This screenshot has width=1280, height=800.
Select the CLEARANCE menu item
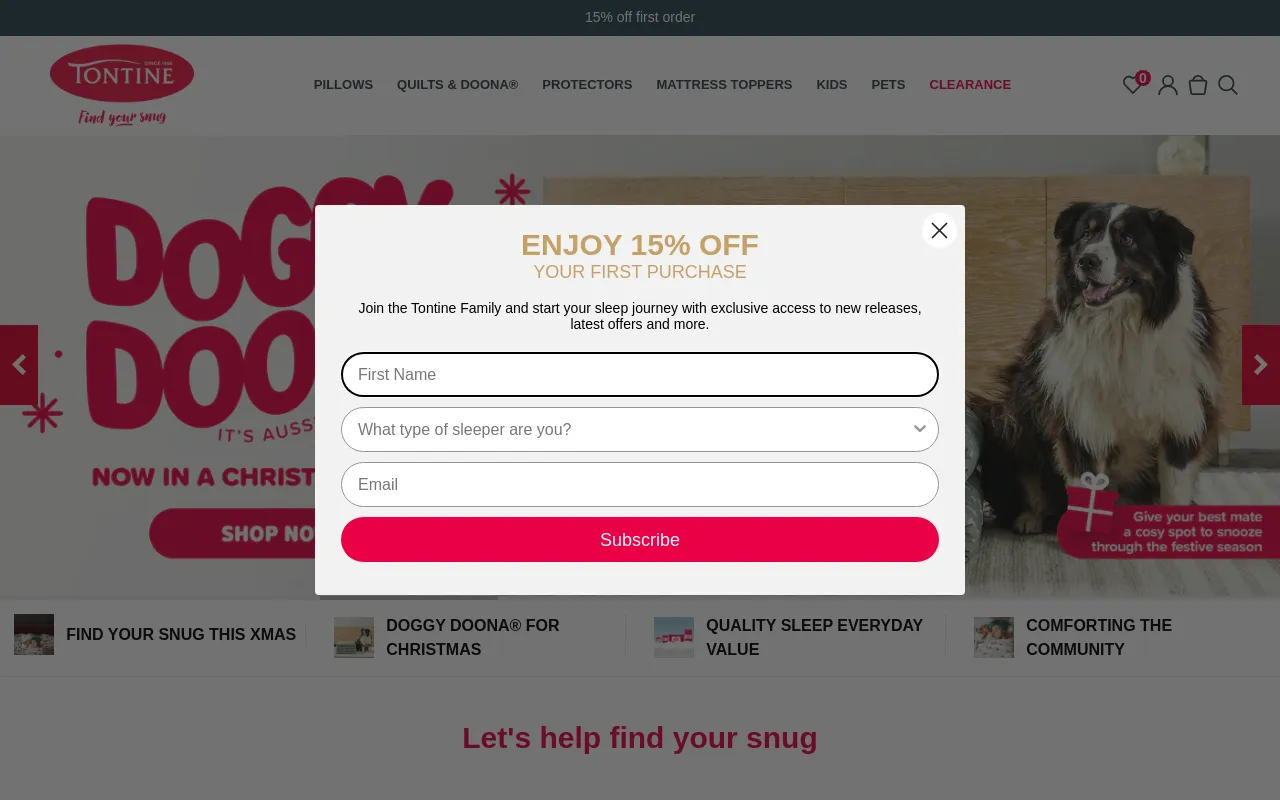coord(970,85)
